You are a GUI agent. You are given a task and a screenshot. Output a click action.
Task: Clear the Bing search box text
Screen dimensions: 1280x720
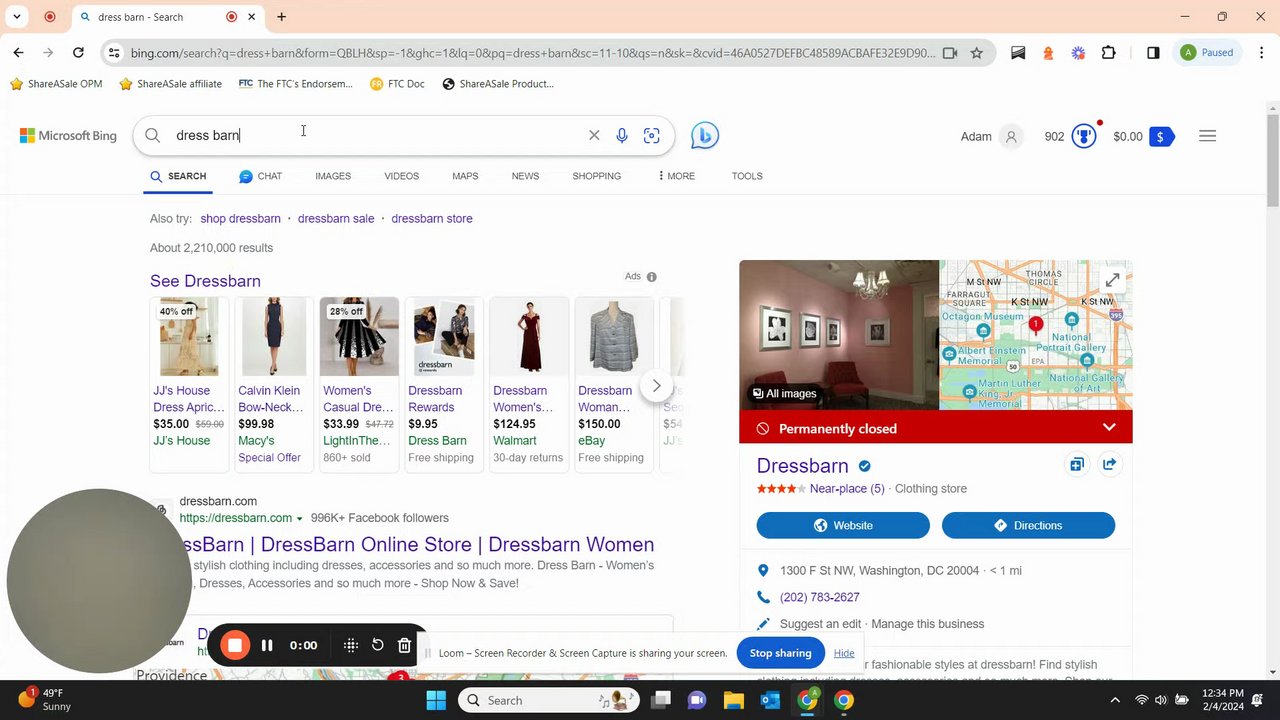click(594, 135)
